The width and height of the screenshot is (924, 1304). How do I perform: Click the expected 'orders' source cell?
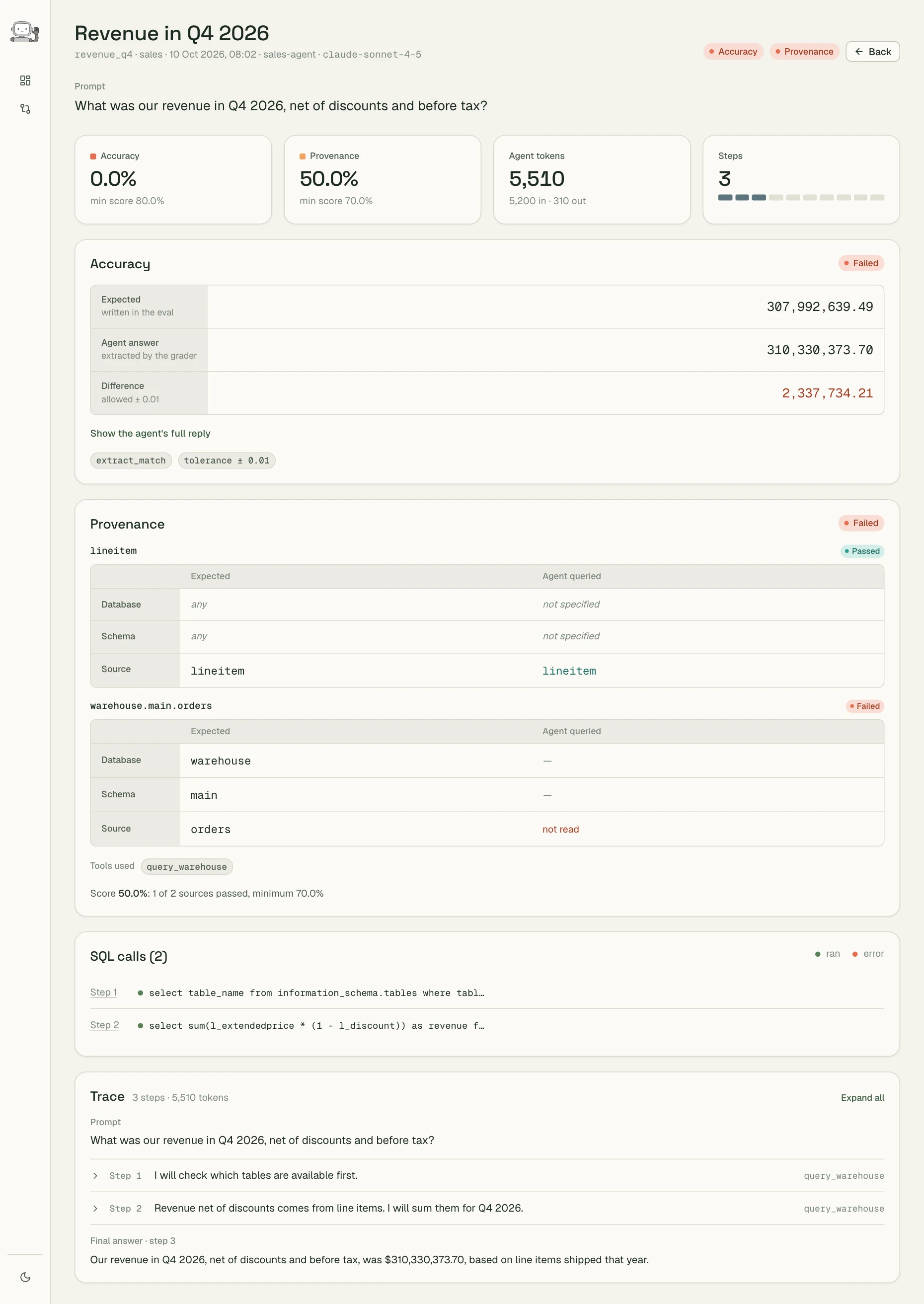click(211, 830)
